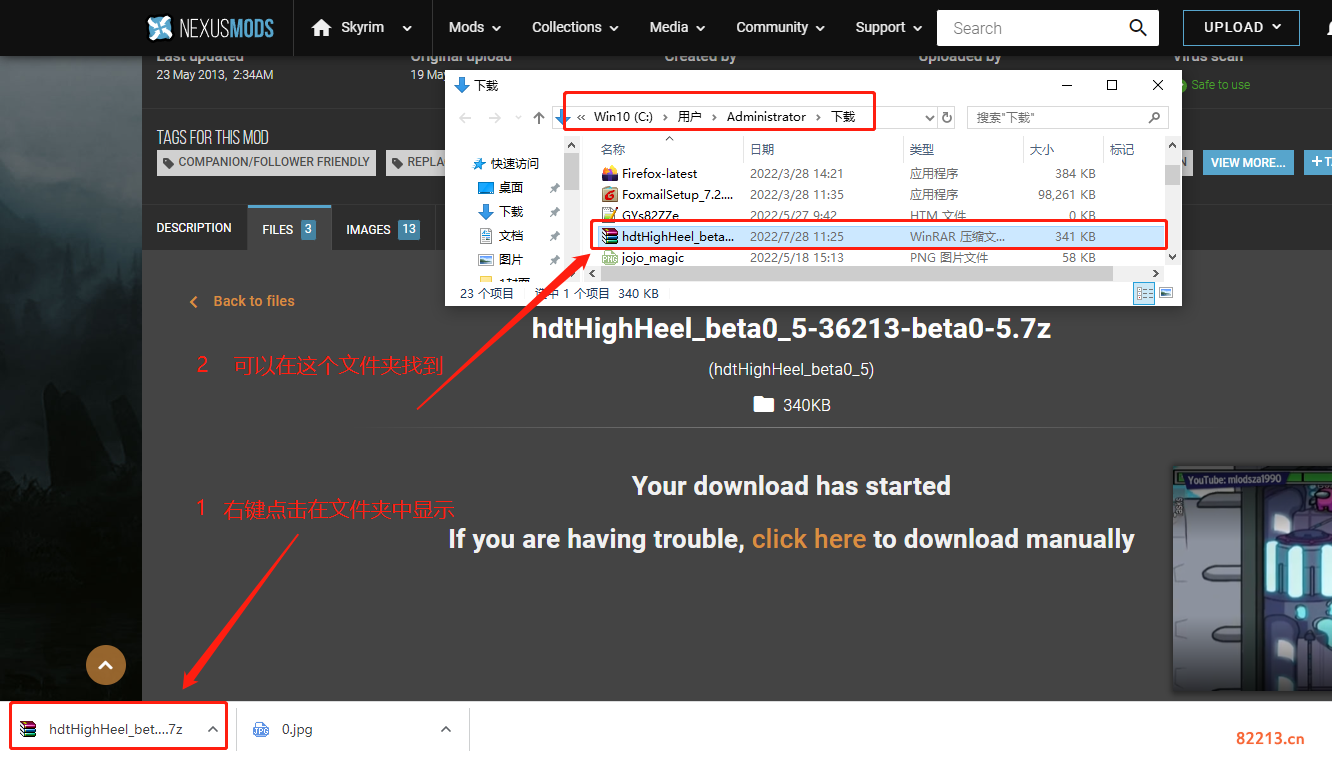
Task: Sort by 类型 column header
Action: [921, 149]
